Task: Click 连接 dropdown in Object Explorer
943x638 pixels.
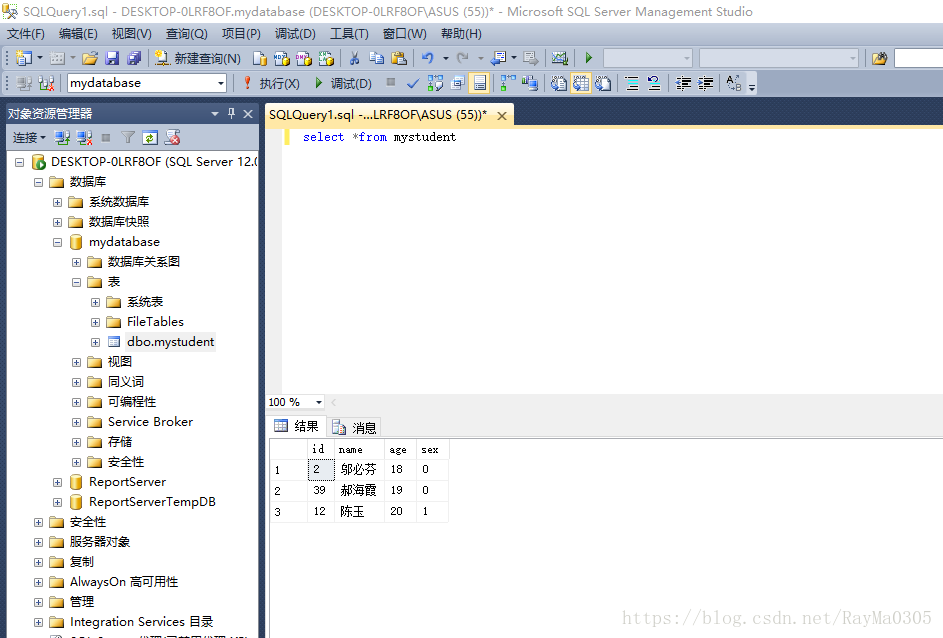Action: tap(29, 138)
